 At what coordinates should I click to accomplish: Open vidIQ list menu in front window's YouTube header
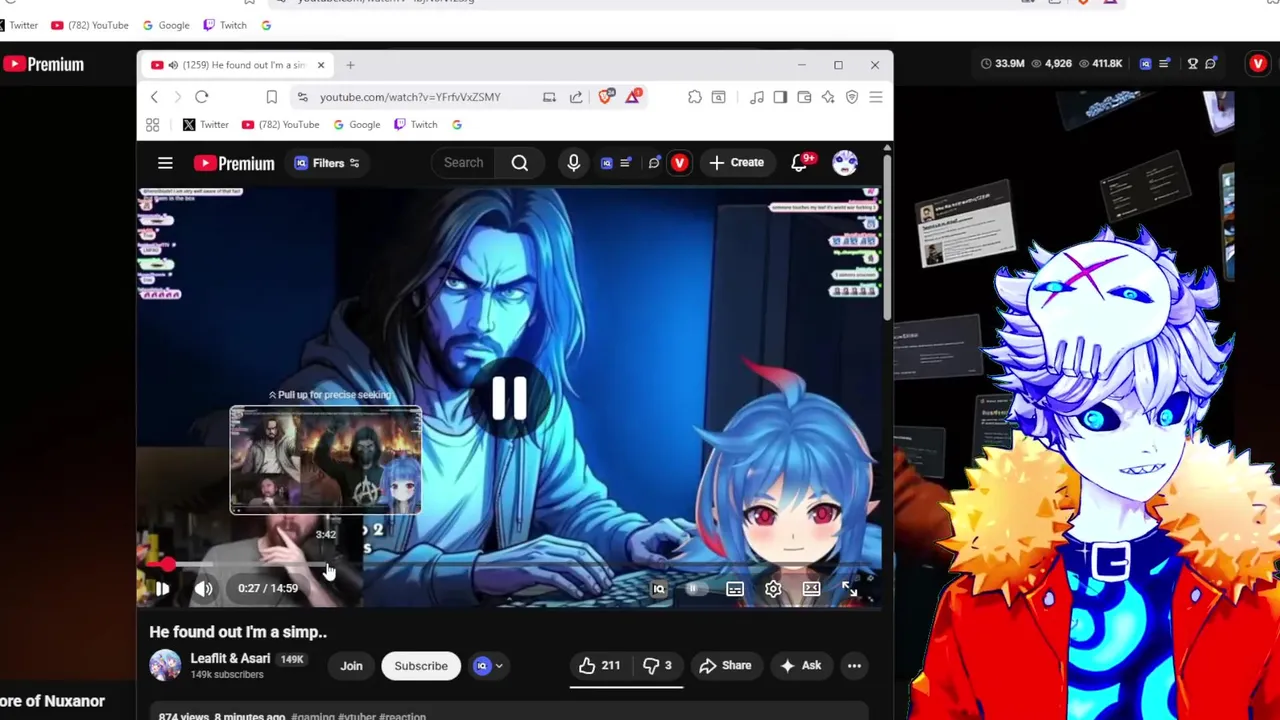pyautogui.click(x=626, y=163)
